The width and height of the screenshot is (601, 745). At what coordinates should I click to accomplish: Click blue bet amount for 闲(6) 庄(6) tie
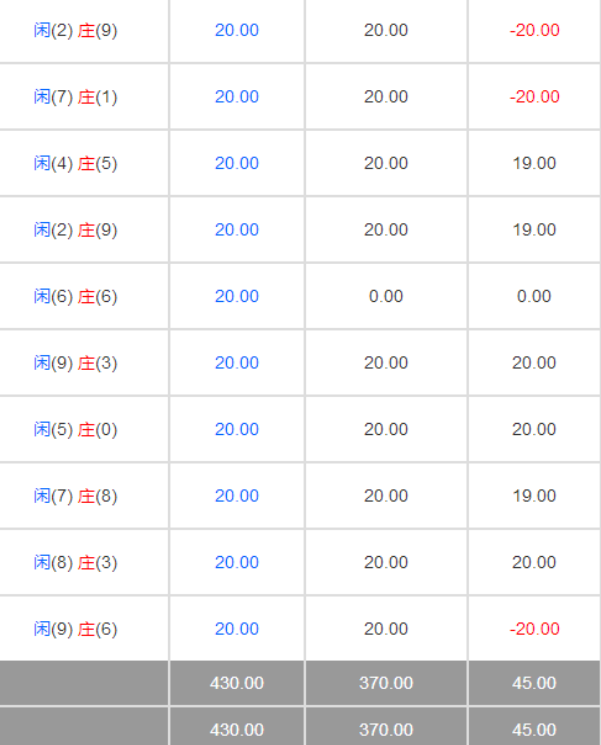[x=237, y=296]
